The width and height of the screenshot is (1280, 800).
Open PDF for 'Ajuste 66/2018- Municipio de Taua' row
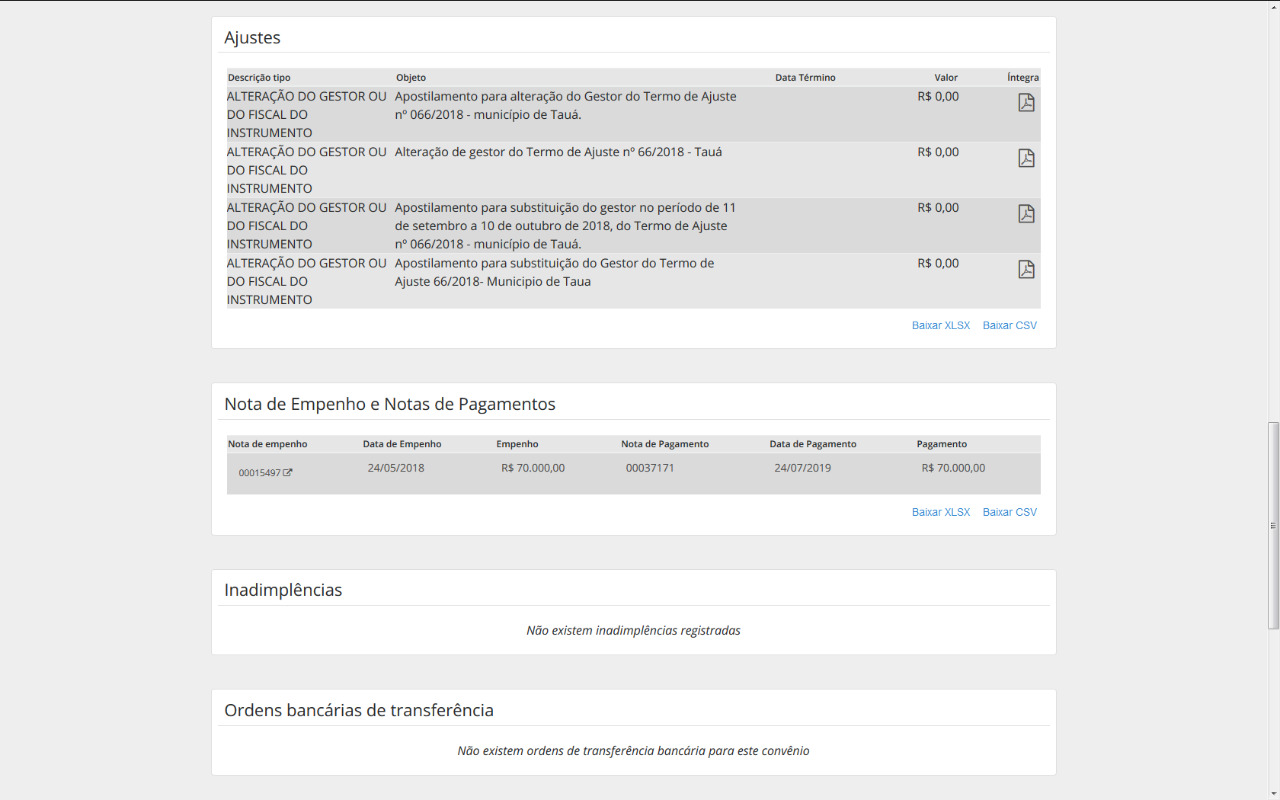1026,270
